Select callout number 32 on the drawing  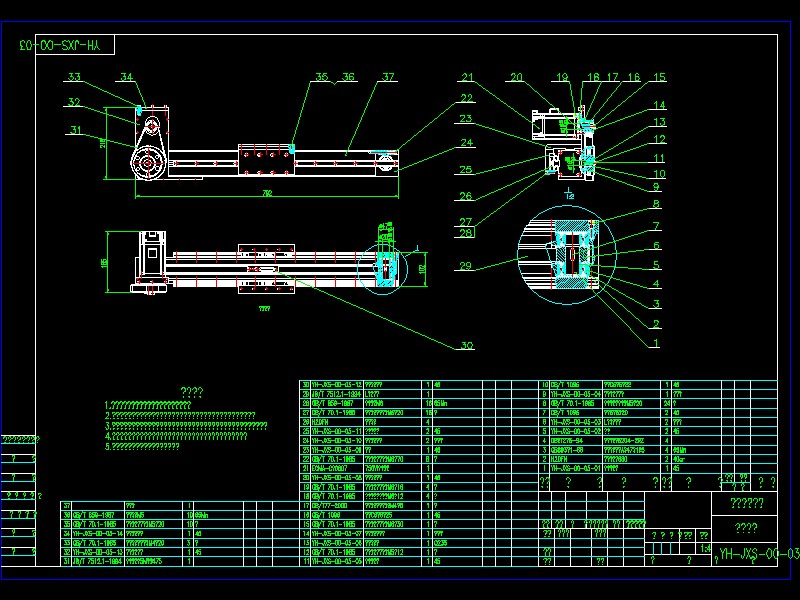[74, 102]
